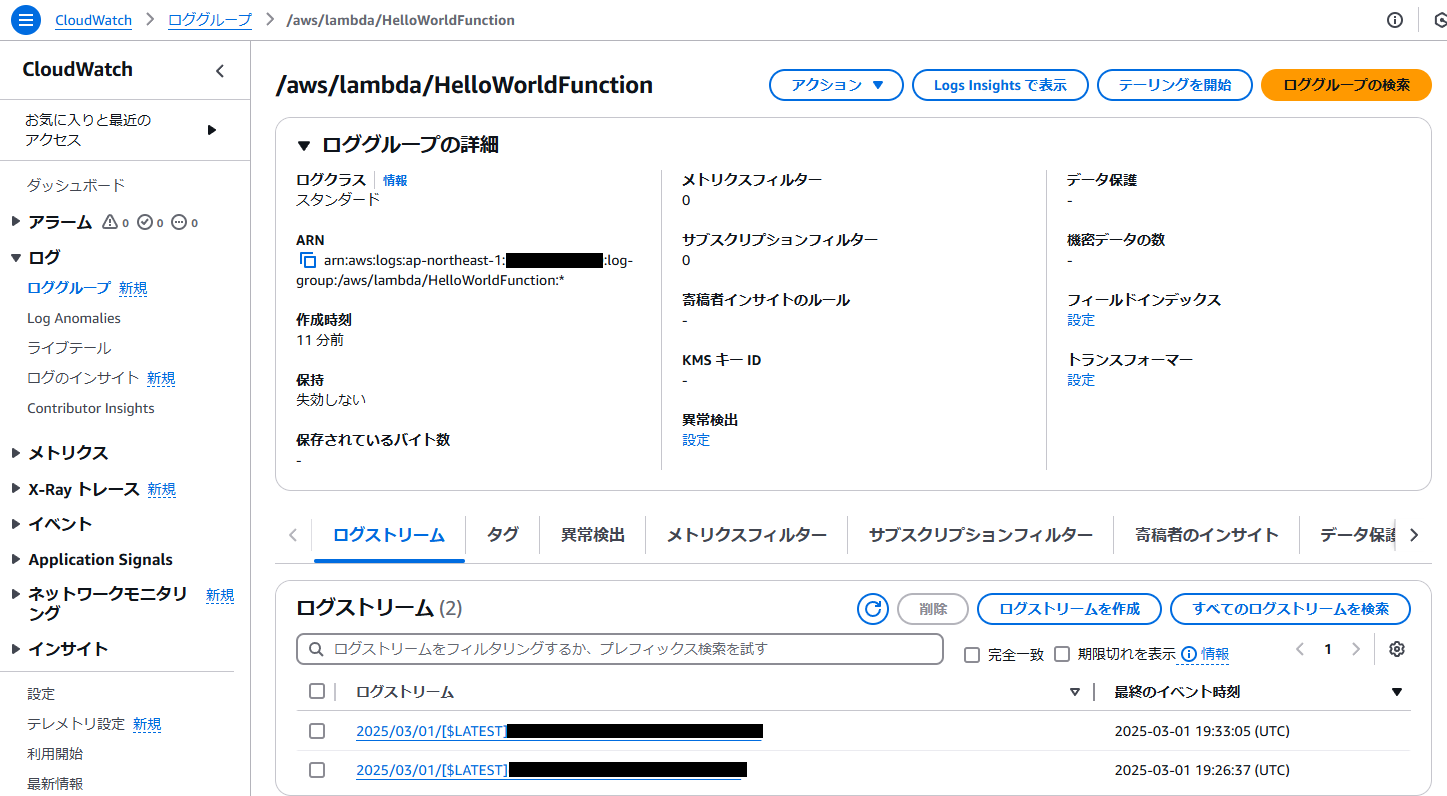Viewport: 1447px width, 796px height.
Task: Collapse the ロググループの詳細 section
Action: (304, 145)
